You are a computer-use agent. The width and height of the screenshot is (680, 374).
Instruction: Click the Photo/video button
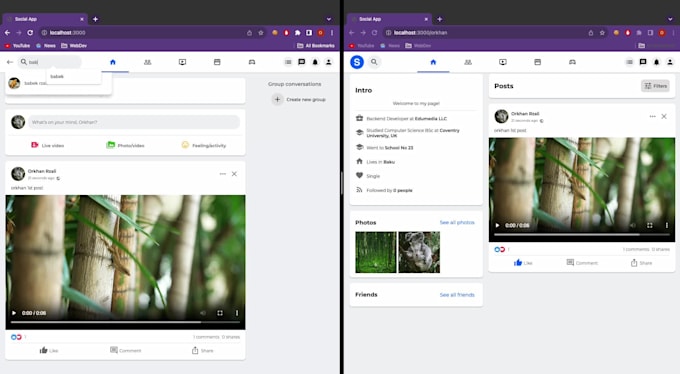pyautogui.click(x=125, y=145)
